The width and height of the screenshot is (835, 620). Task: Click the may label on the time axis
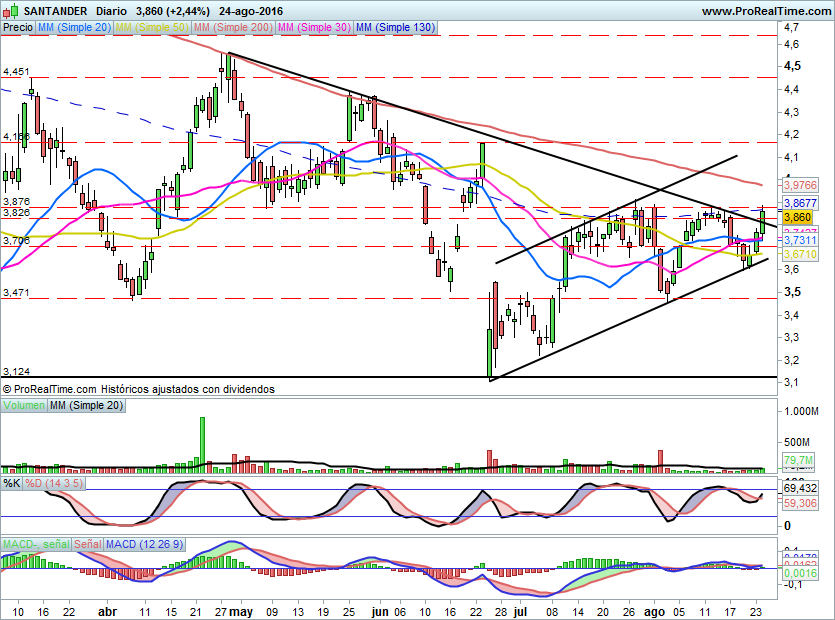coord(242,612)
